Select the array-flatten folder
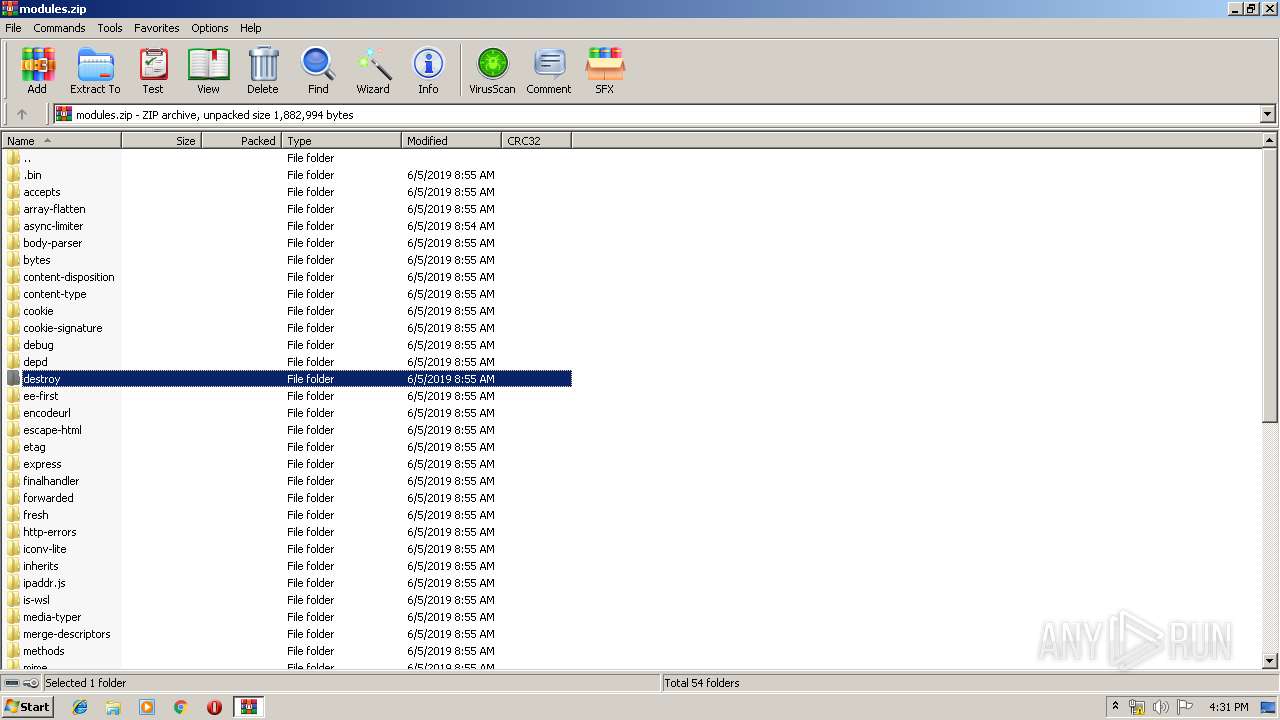This screenshot has width=1280, height=720. (287, 209)
